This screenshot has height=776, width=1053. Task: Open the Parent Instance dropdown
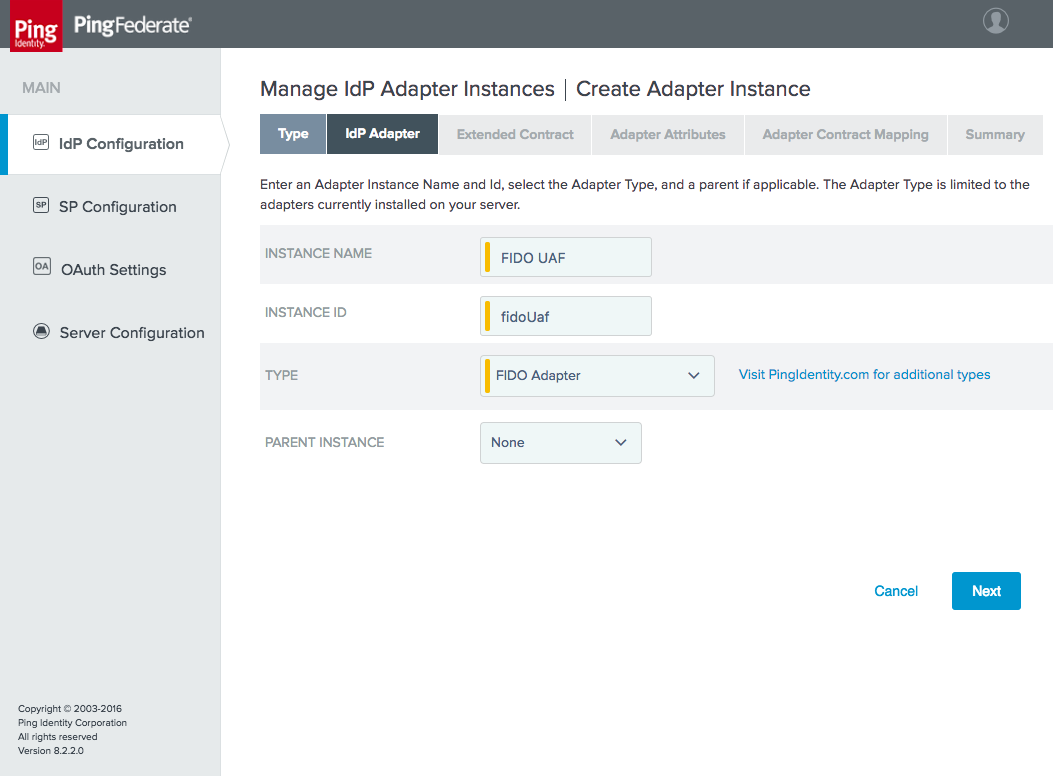pos(561,443)
